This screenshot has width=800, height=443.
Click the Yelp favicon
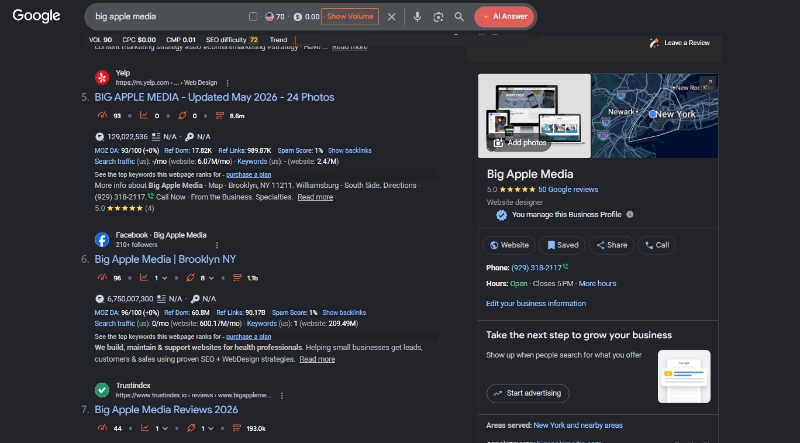(102, 77)
